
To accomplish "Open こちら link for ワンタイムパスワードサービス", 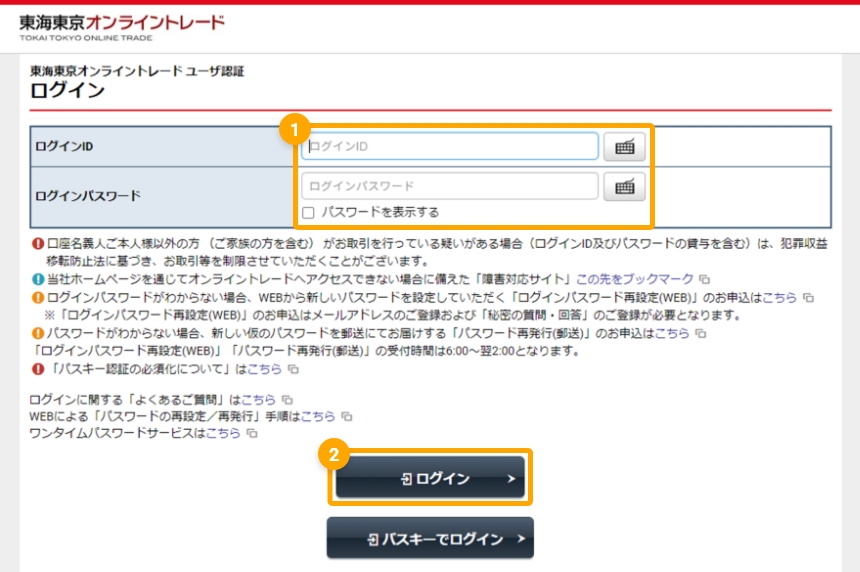I will tap(223, 433).
